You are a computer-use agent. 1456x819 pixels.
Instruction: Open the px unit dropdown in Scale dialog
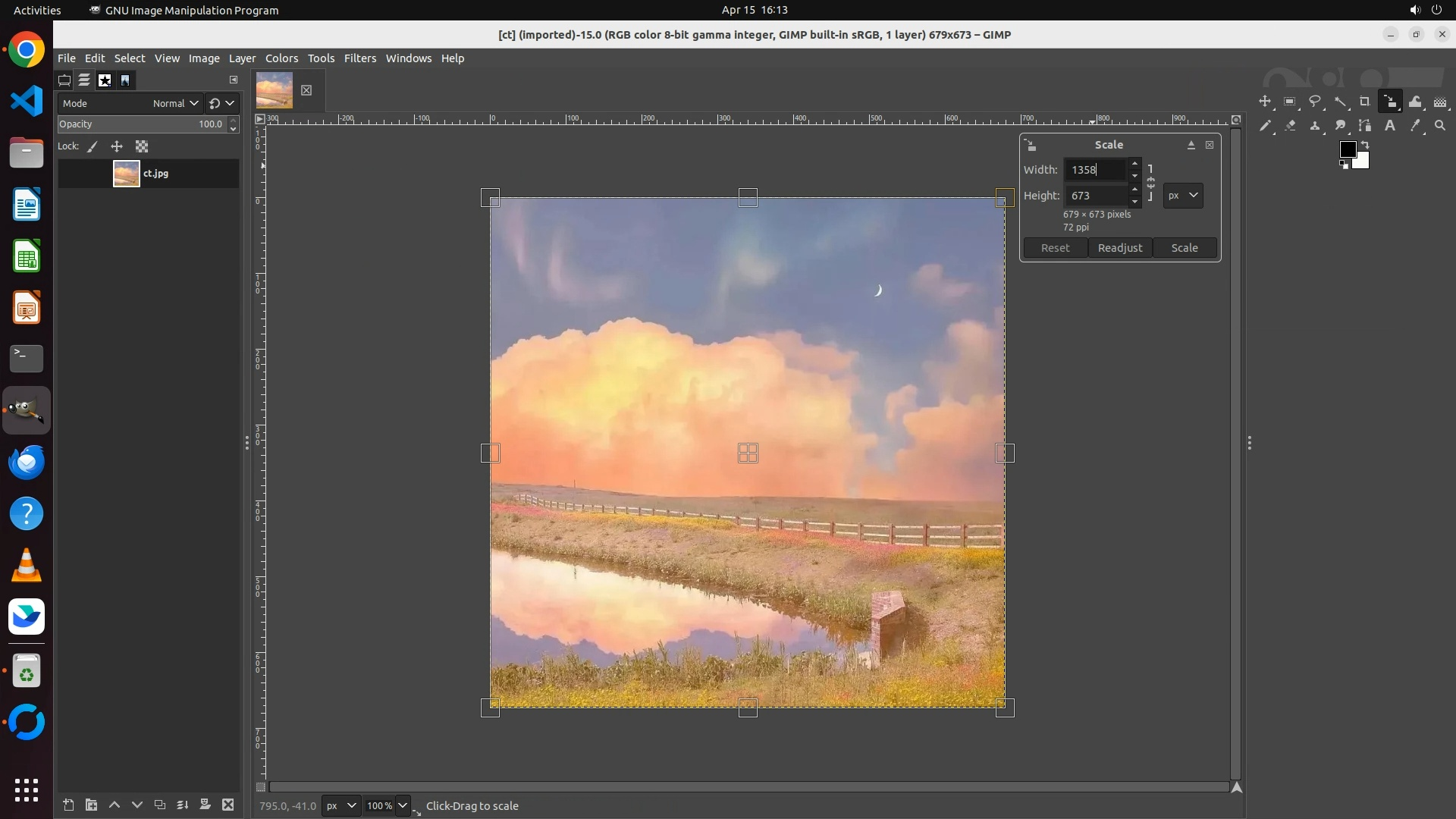[x=1183, y=196]
